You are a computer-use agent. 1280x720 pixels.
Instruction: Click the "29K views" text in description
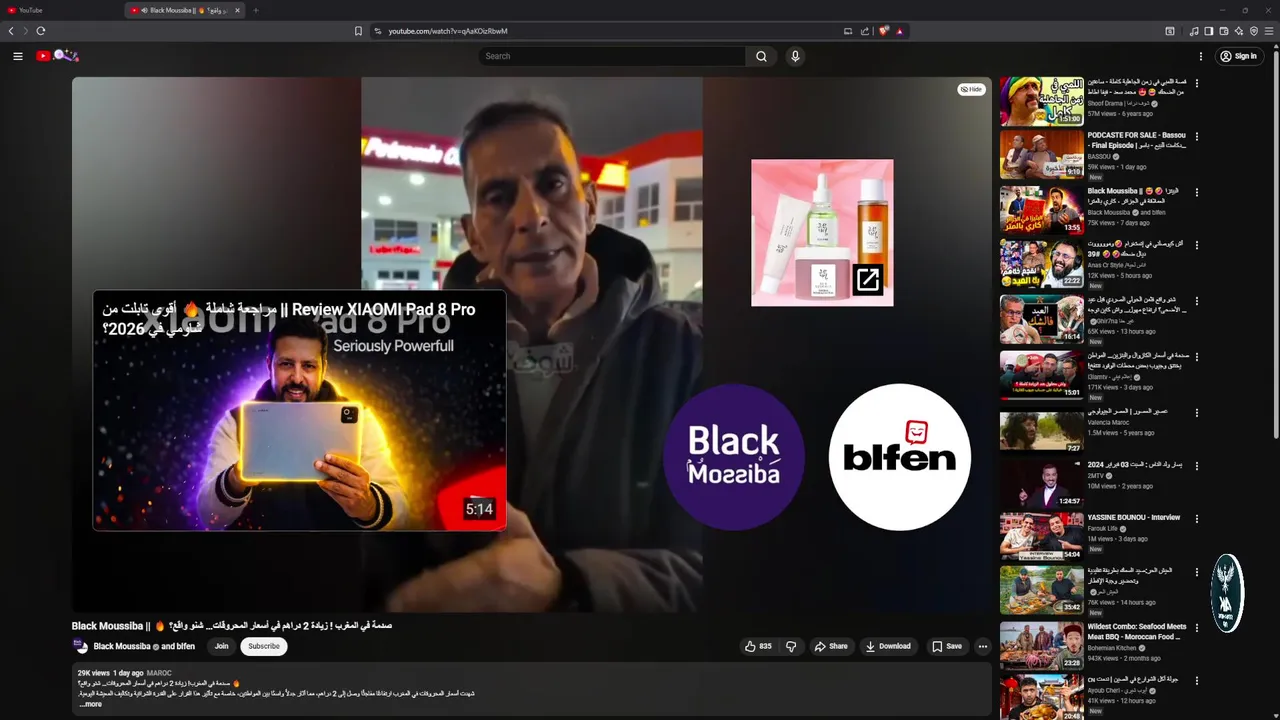click(x=94, y=673)
